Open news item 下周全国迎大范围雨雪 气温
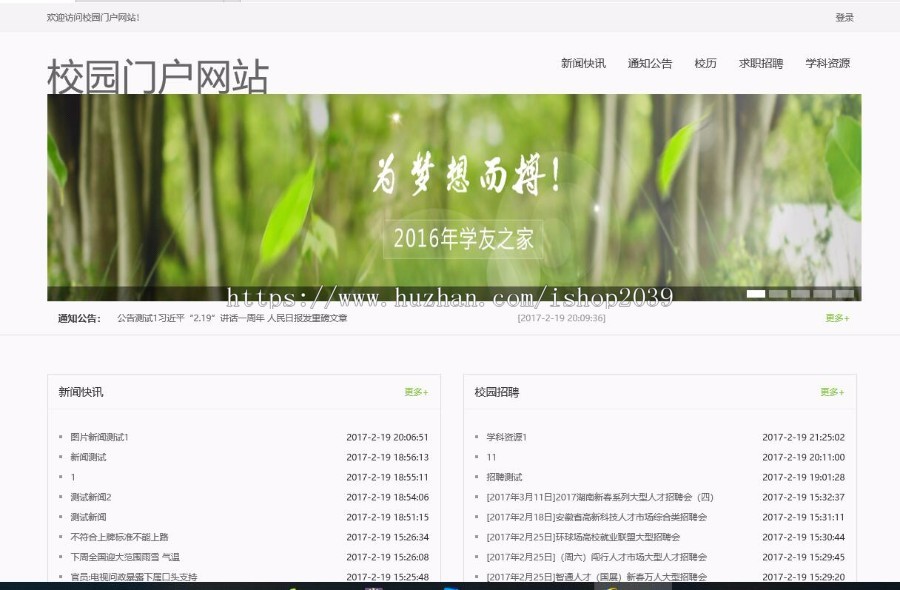The height and width of the screenshot is (590, 900). tap(125, 557)
